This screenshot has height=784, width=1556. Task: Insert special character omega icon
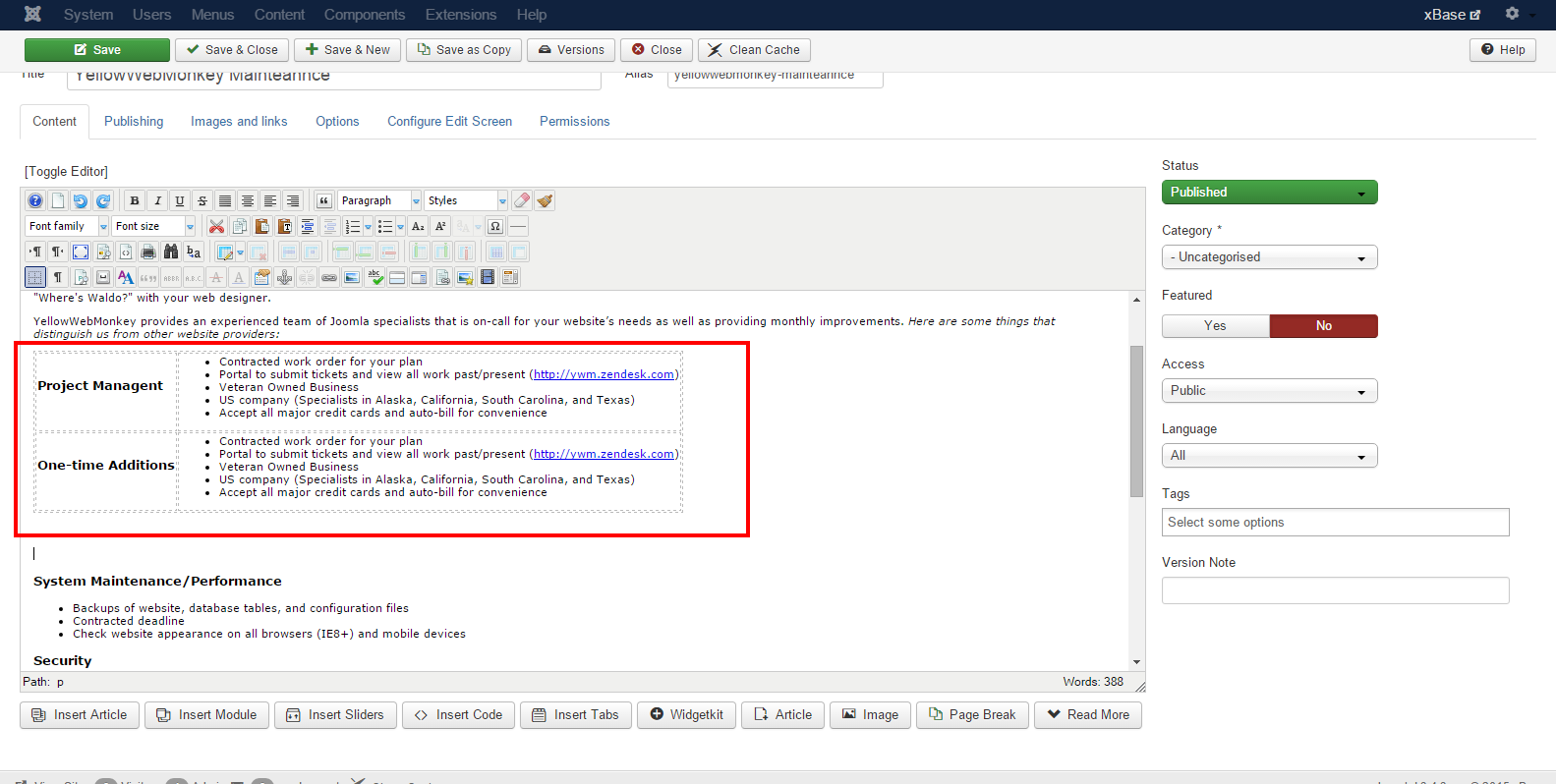(495, 226)
